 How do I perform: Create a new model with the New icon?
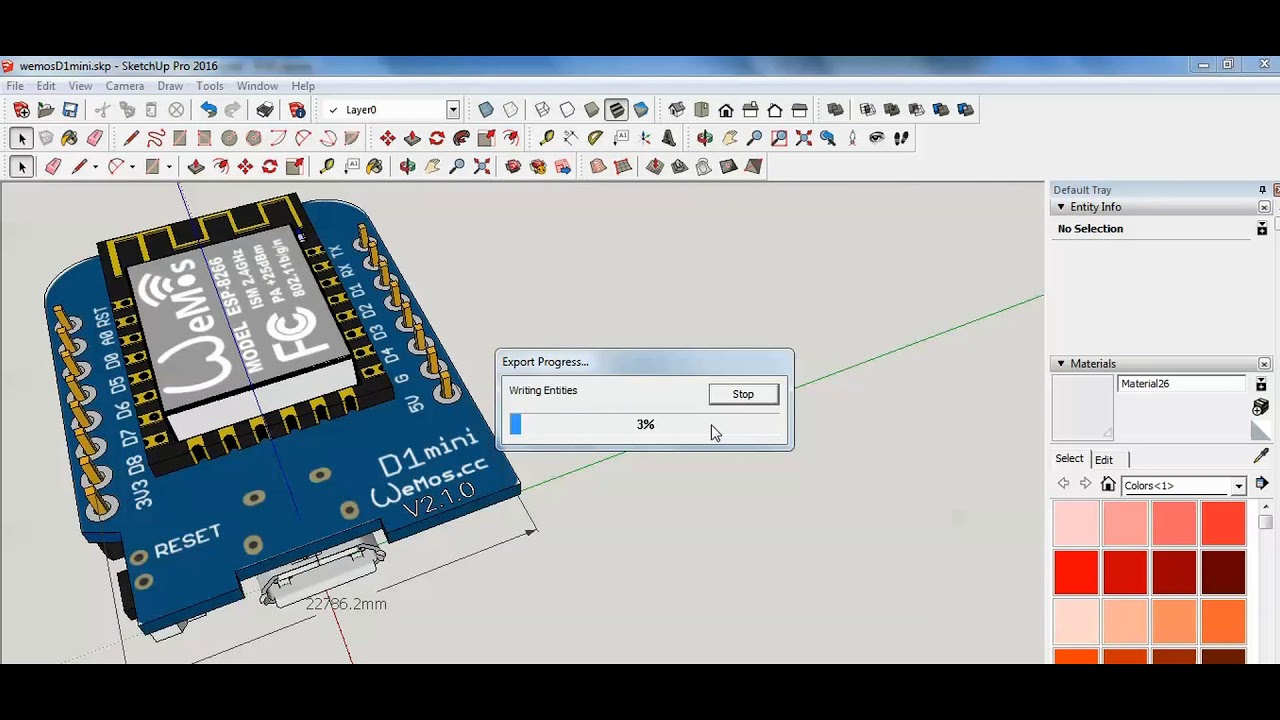(21, 110)
